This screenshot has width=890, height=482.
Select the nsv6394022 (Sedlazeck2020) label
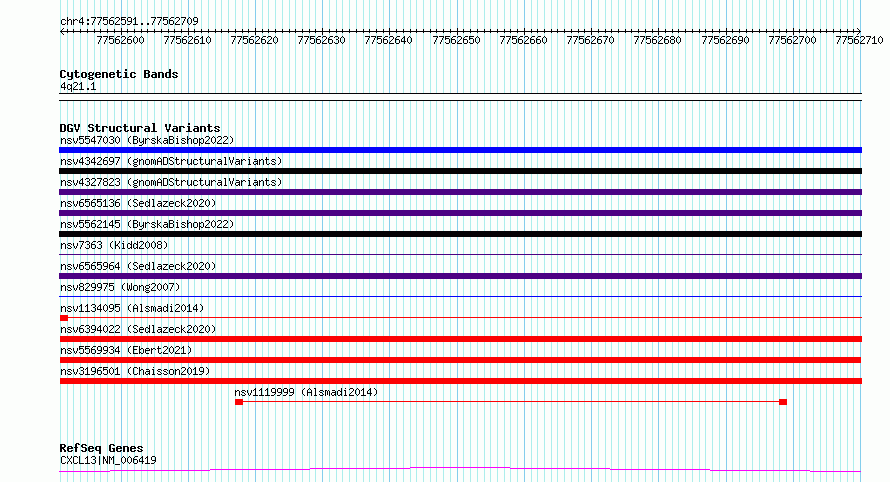[138, 329]
